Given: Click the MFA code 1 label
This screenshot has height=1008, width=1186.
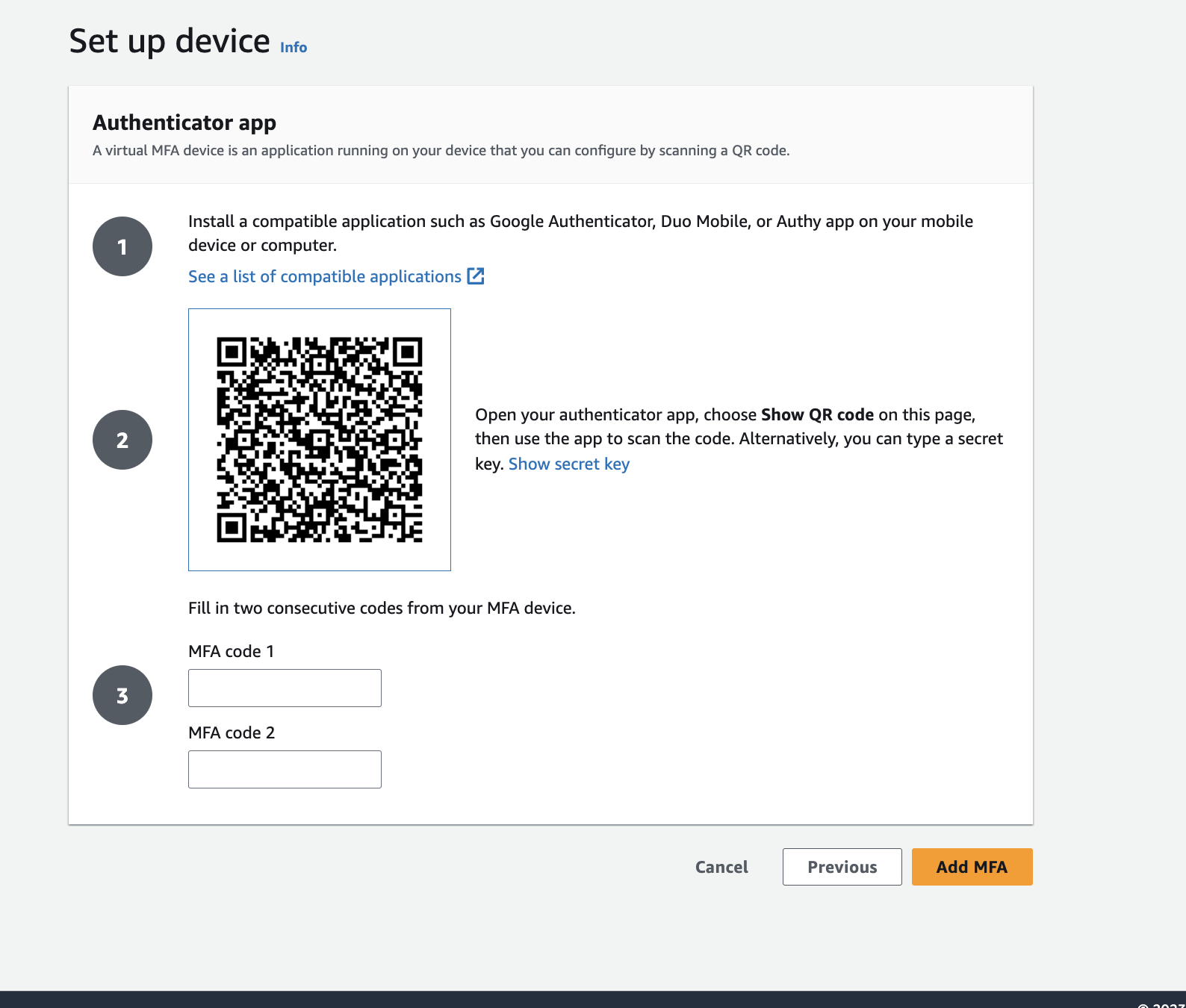Looking at the screenshot, I should (x=232, y=651).
